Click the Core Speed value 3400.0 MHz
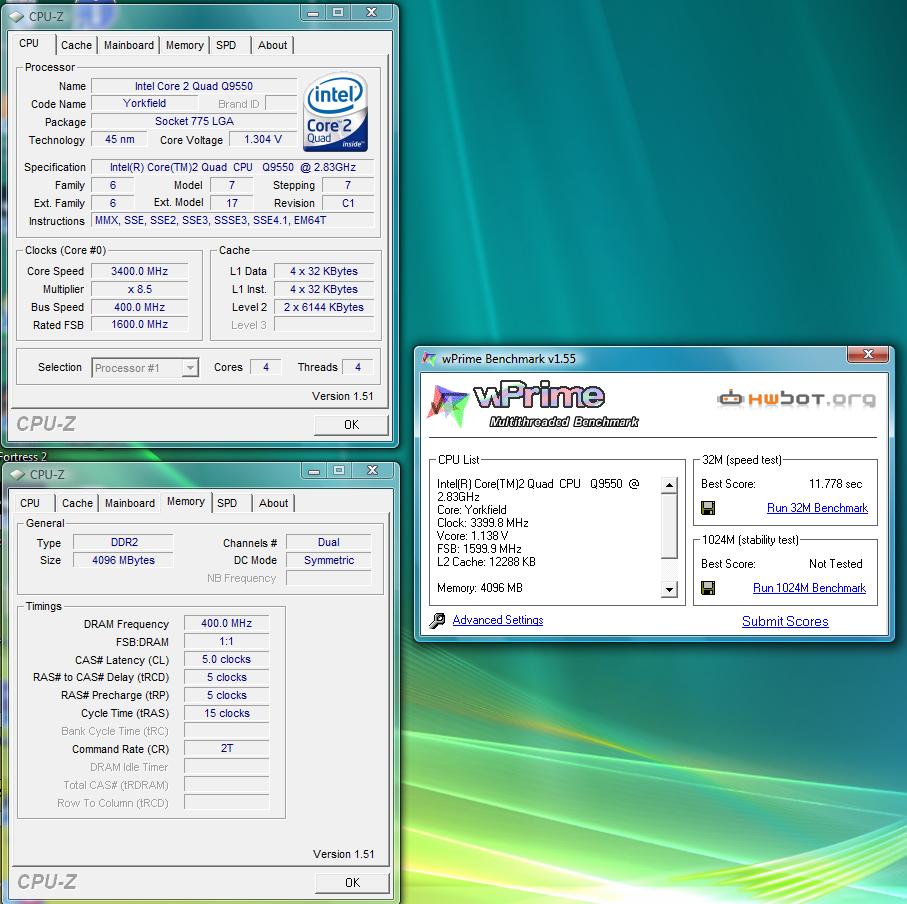 click(139, 271)
